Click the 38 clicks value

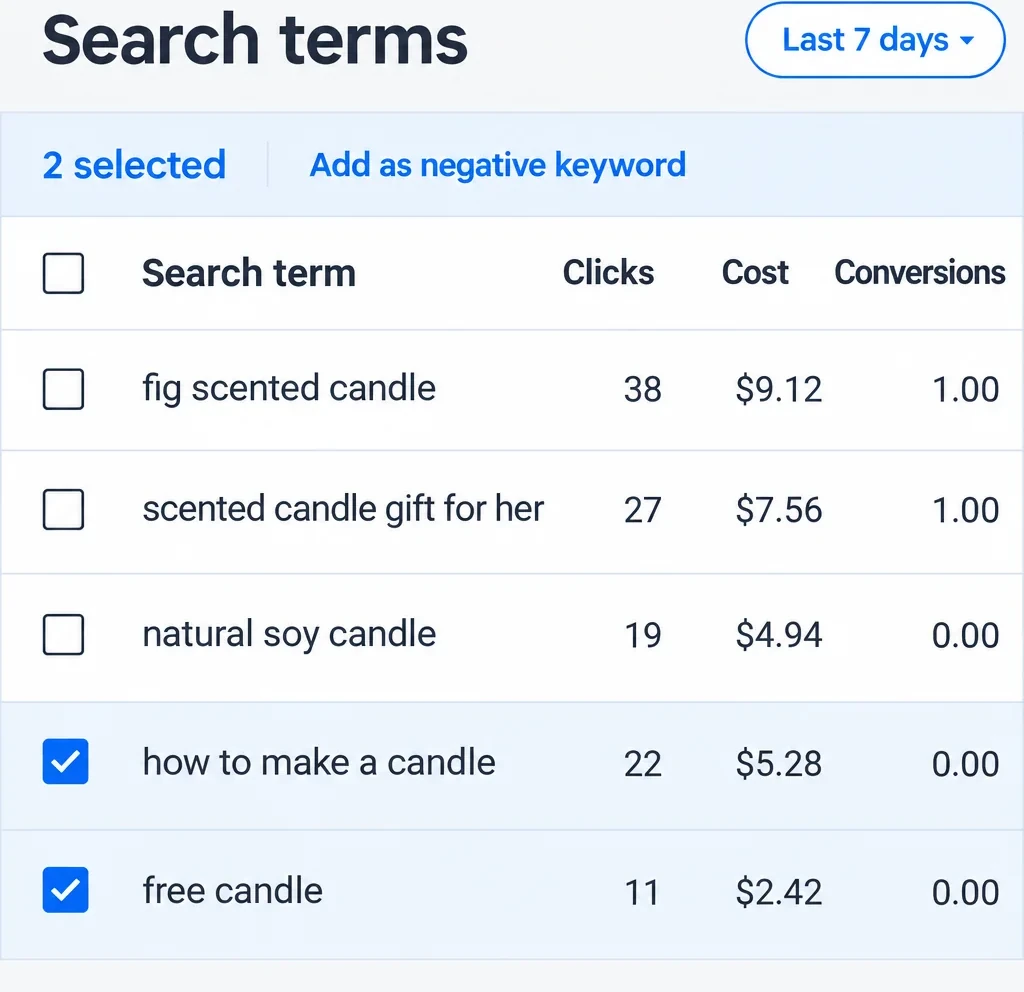pyautogui.click(x=643, y=390)
